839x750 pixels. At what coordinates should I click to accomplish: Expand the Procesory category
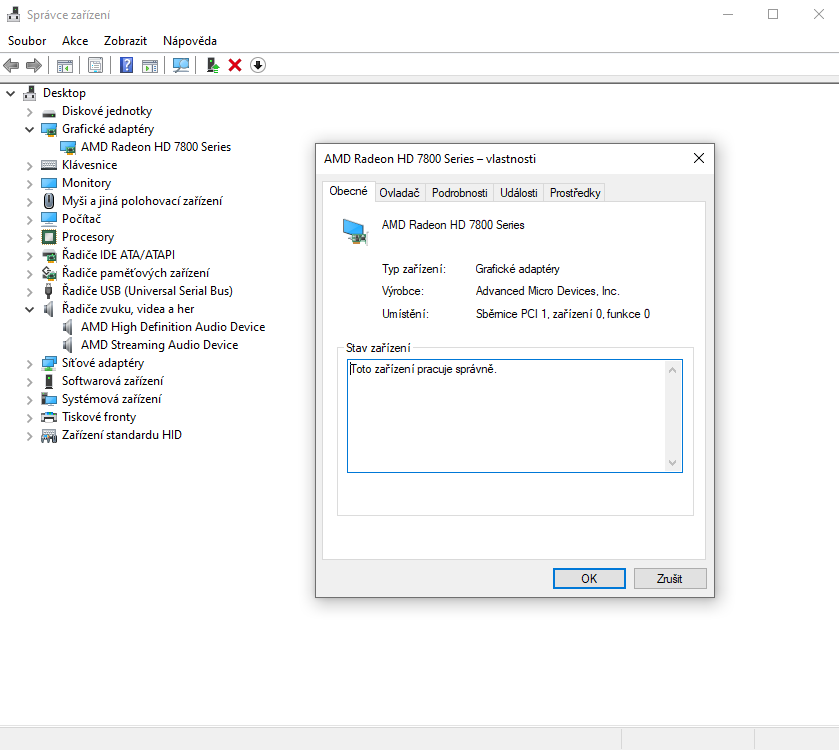click(x=30, y=237)
